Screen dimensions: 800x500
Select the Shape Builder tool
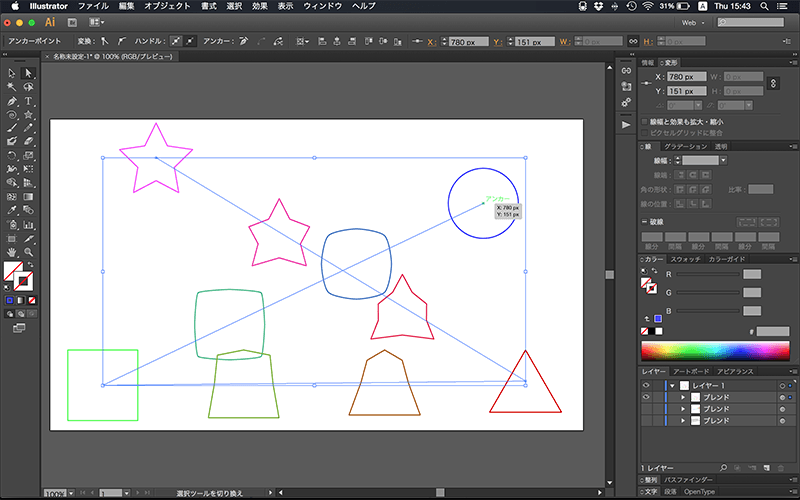point(11,183)
